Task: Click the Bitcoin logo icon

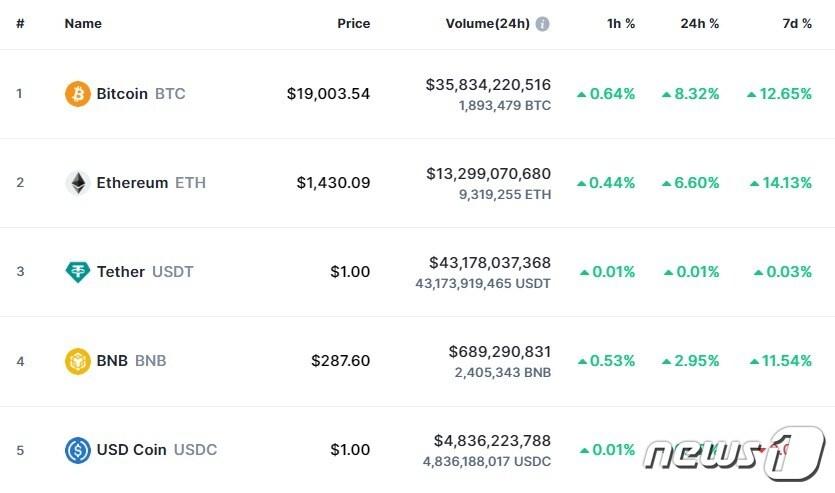Action: (x=77, y=94)
